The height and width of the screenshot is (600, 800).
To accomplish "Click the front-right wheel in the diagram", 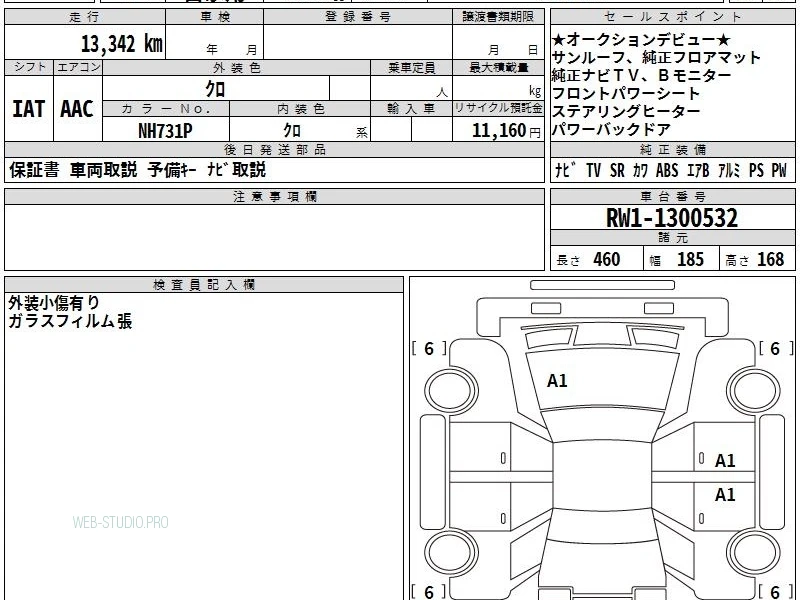I will coord(754,391).
